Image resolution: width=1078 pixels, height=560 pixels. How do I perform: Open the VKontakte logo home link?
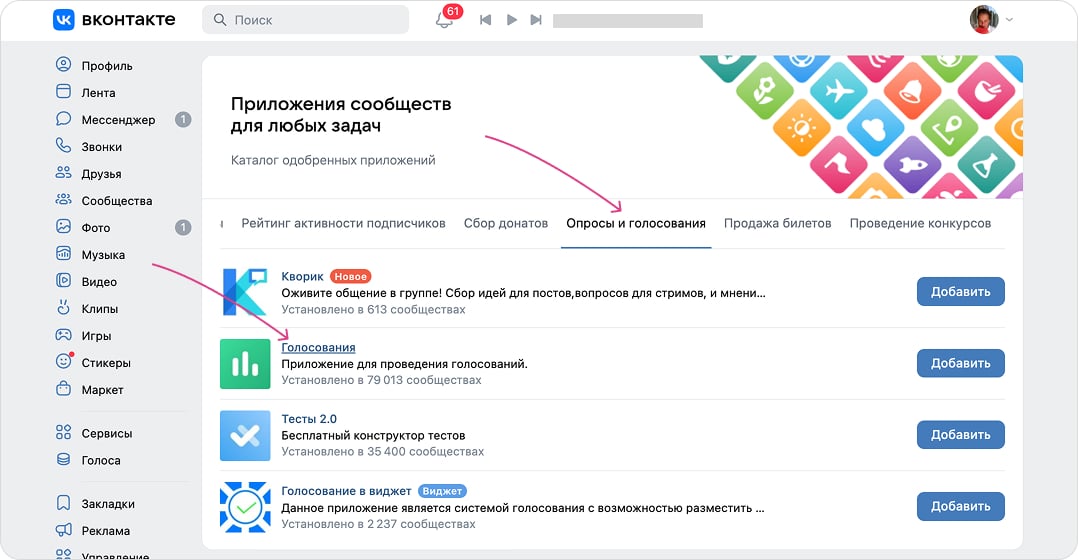click(x=114, y=19)
